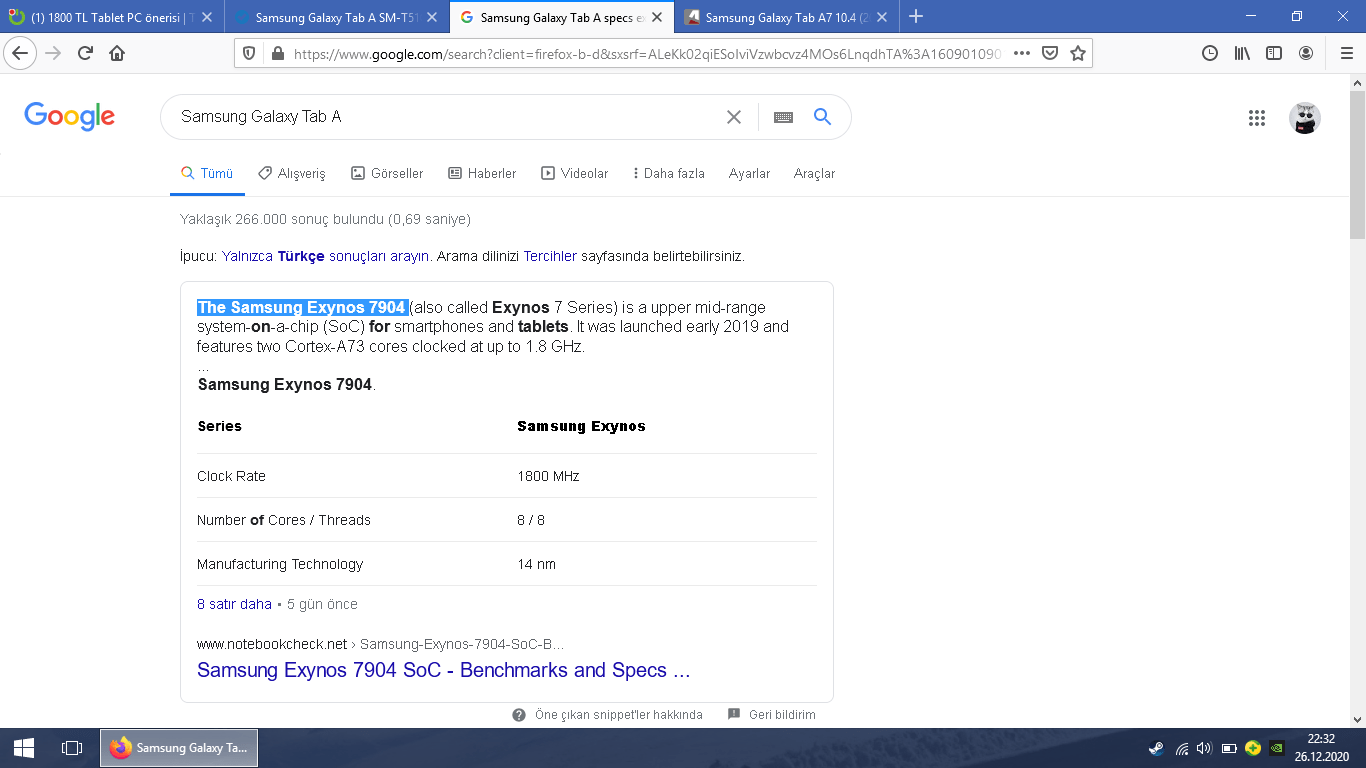1366x768 pixels.
Task: Click the Firefox address bar URL
Action: pyautogui.click(x=648, y=53)
